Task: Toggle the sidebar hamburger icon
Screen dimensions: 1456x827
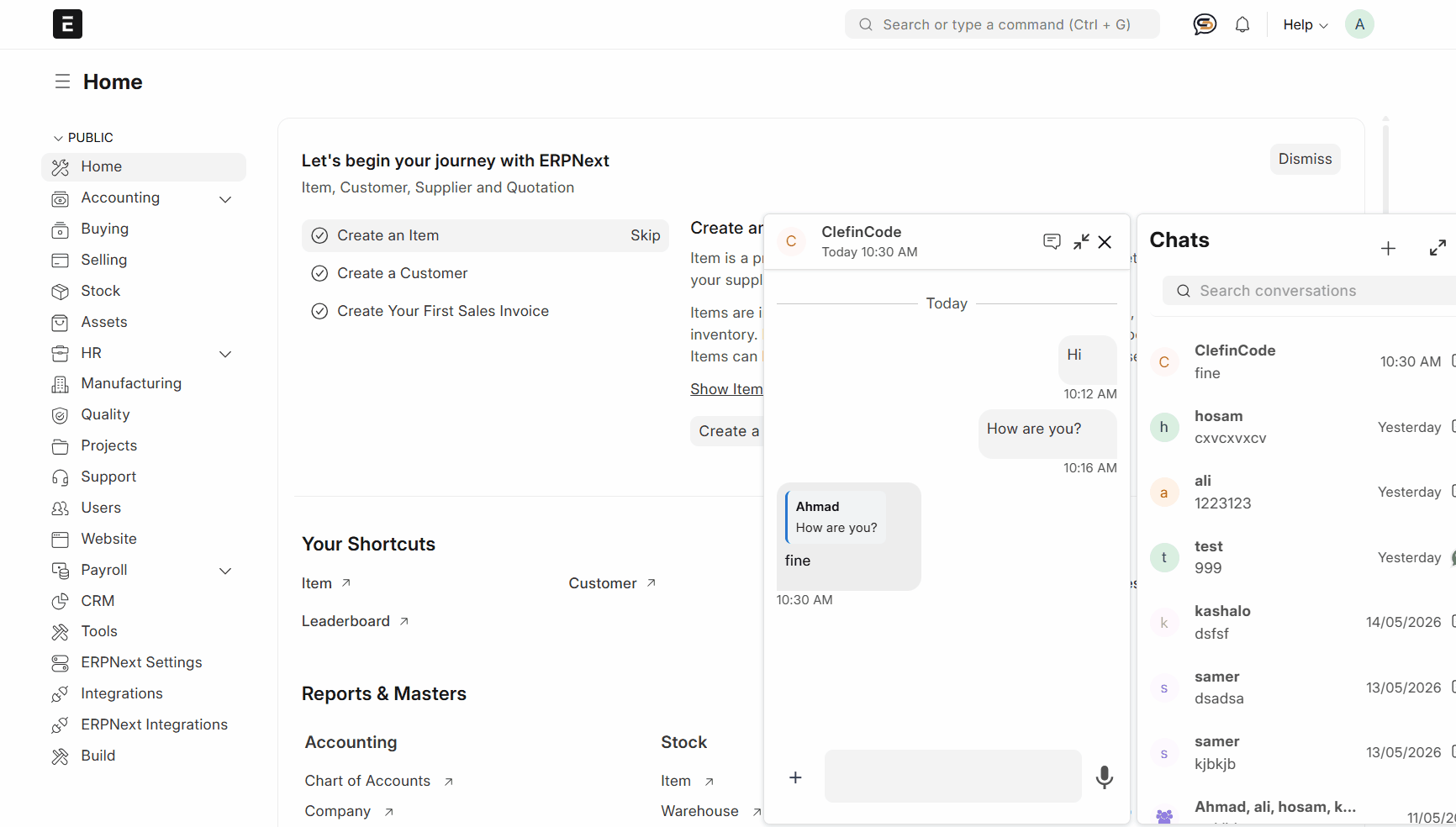Action: (x=62, y=82)
